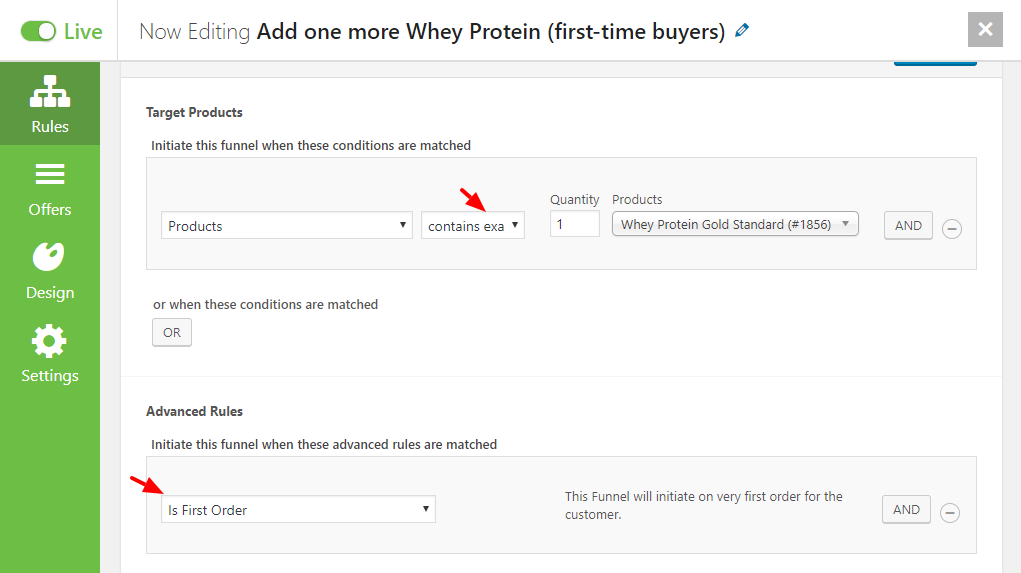Open the Settings gear icon
The width and height of the screenshot is (1021, 573).
pos(49,341)
